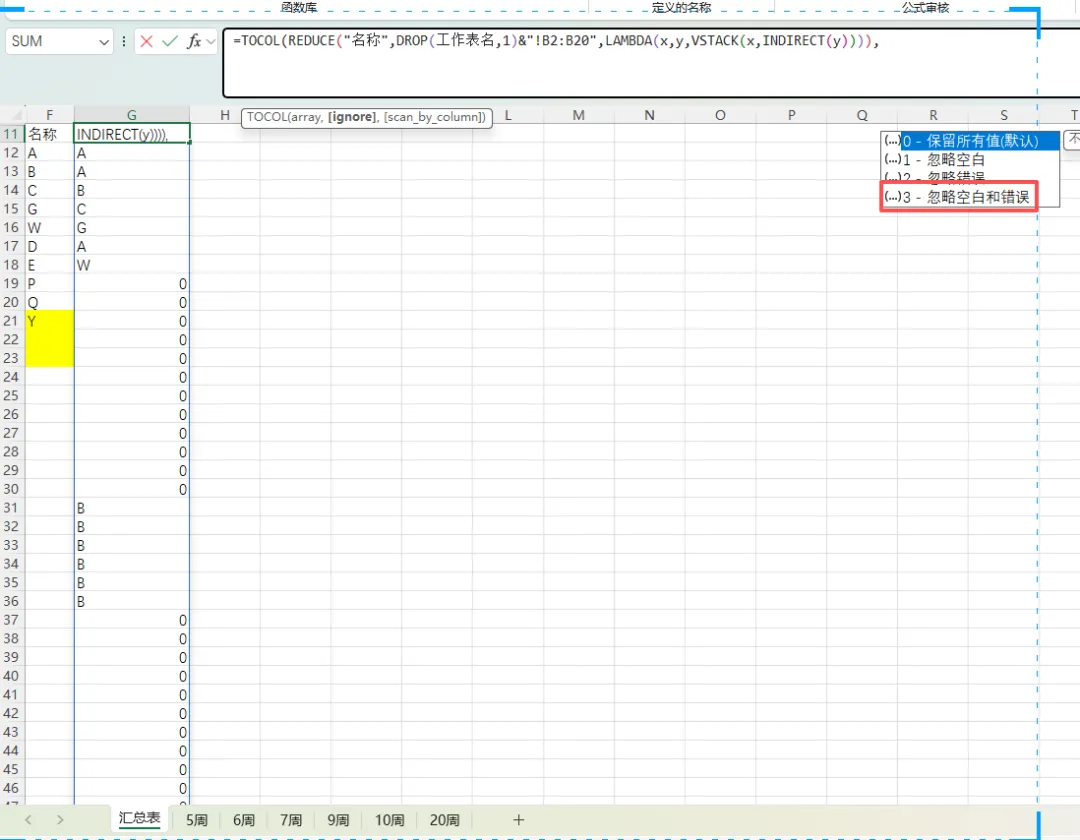1080x840 pixels.
Task: Select column H header
Action: point(225,115)
